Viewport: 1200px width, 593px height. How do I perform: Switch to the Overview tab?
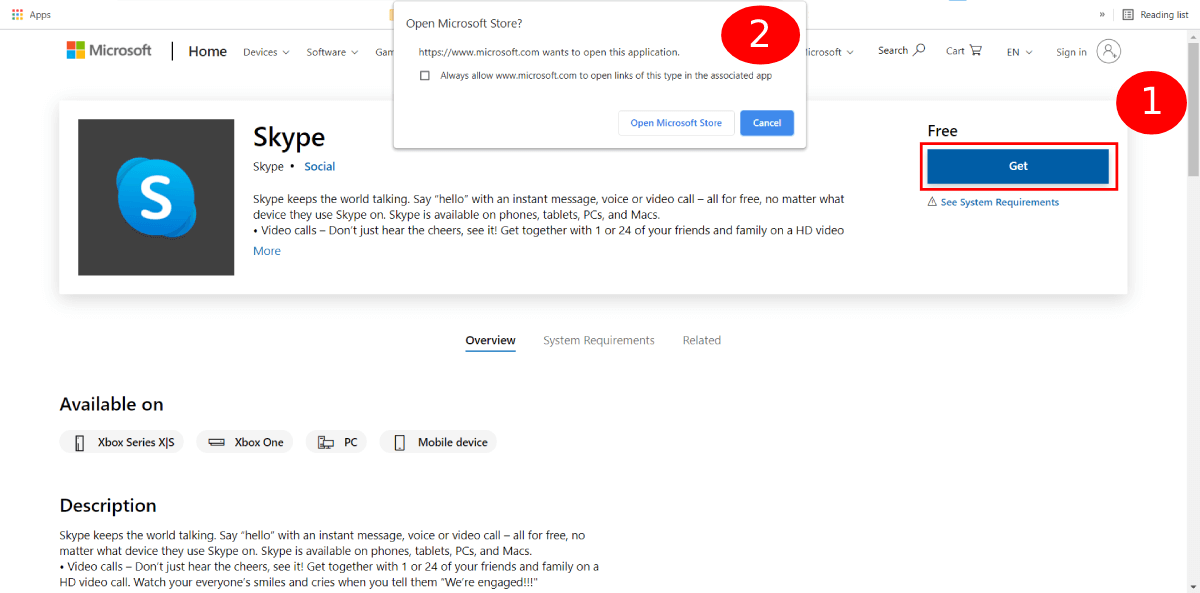tap(490, 340)
